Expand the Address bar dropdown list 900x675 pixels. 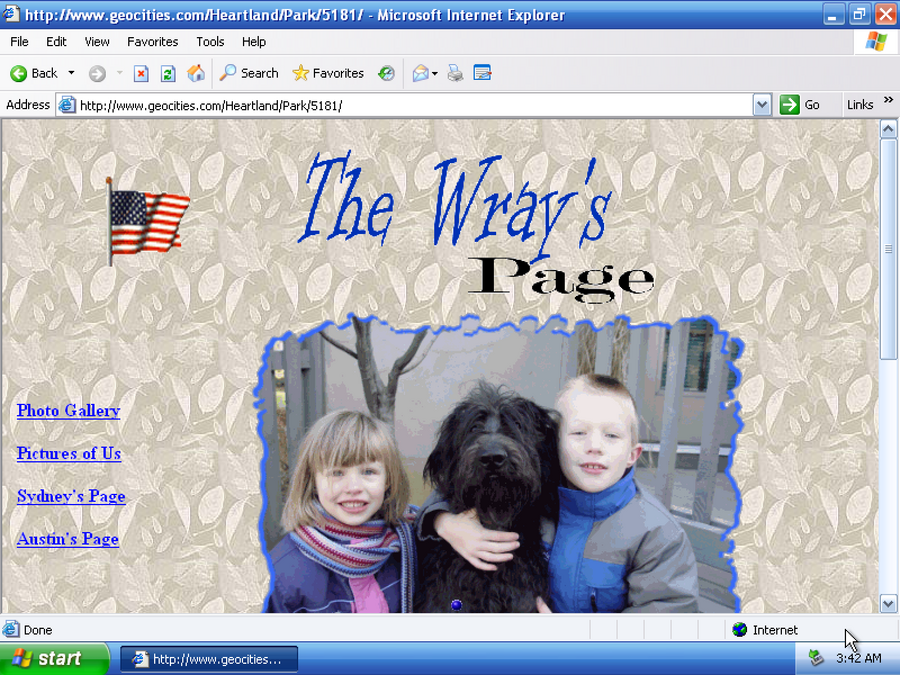pos(762,105)
